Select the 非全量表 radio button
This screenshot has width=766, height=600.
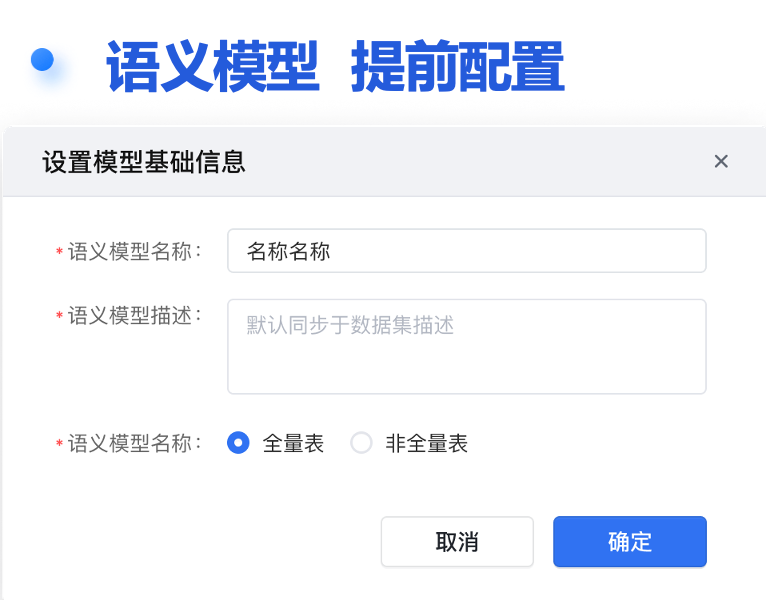[361, 443]
